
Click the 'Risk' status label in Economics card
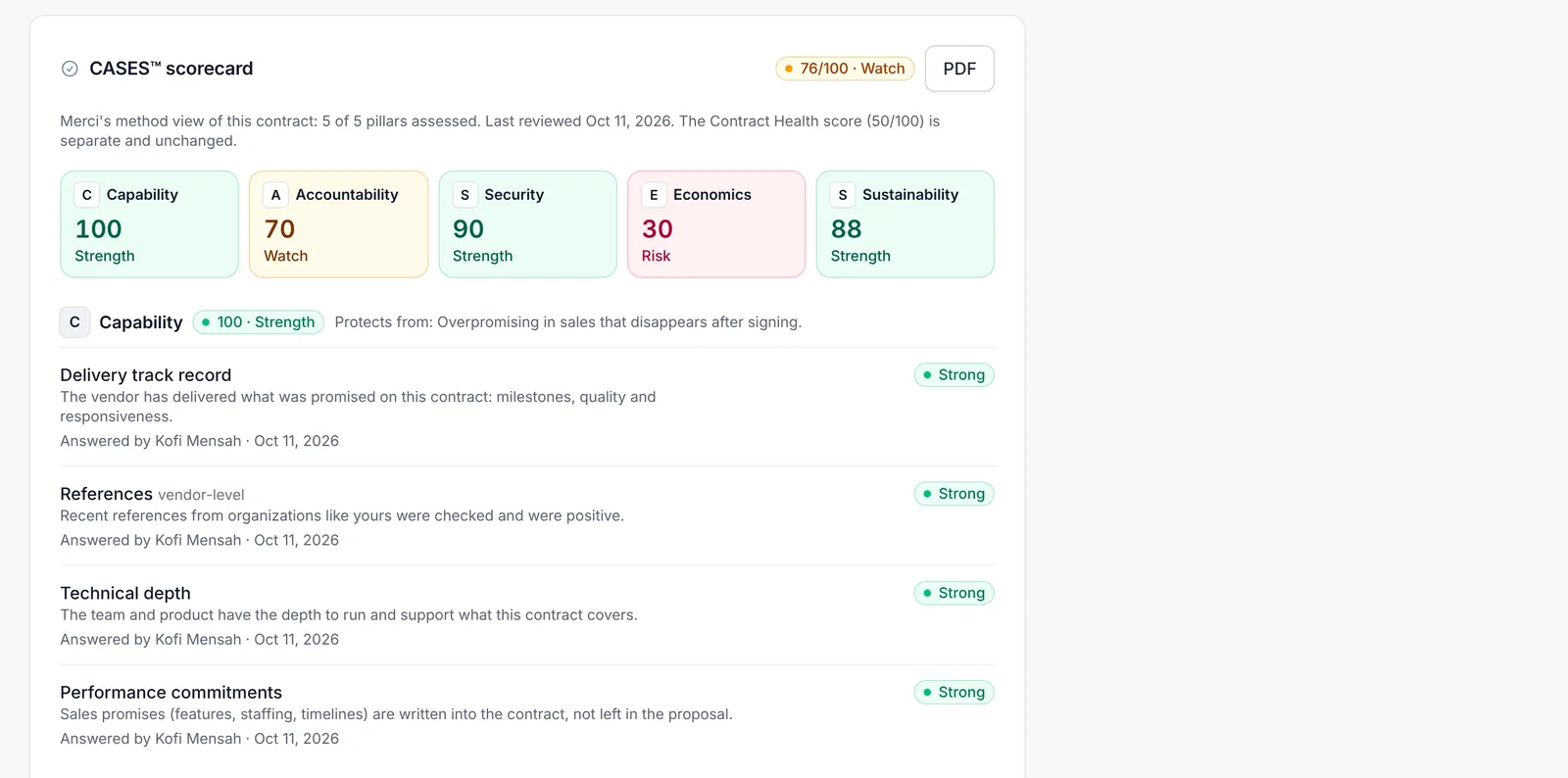(656, 256)
